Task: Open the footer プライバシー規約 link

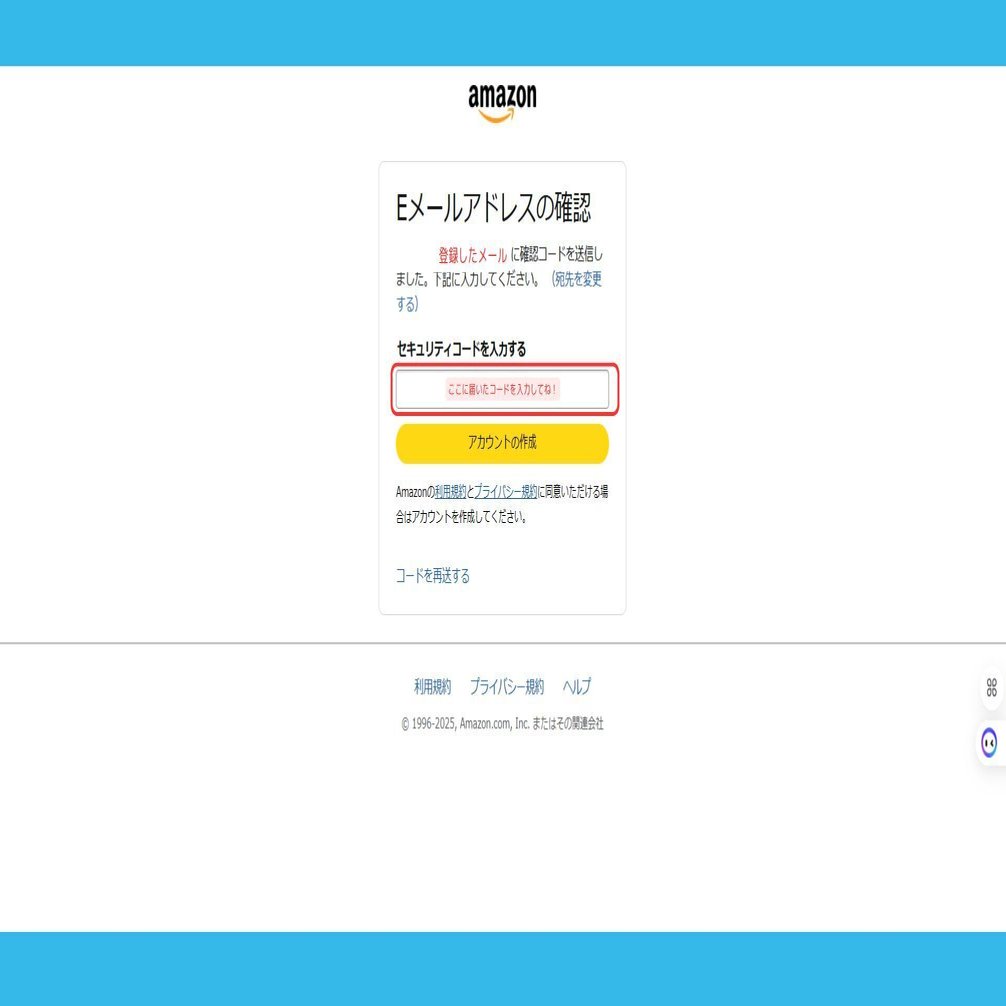Action: click(508, 687)
